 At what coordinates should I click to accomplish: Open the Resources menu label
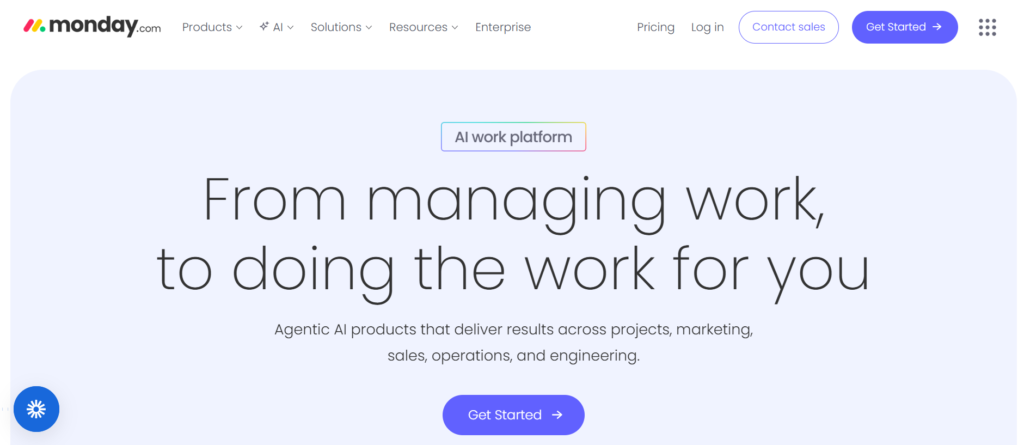(418, 27)
